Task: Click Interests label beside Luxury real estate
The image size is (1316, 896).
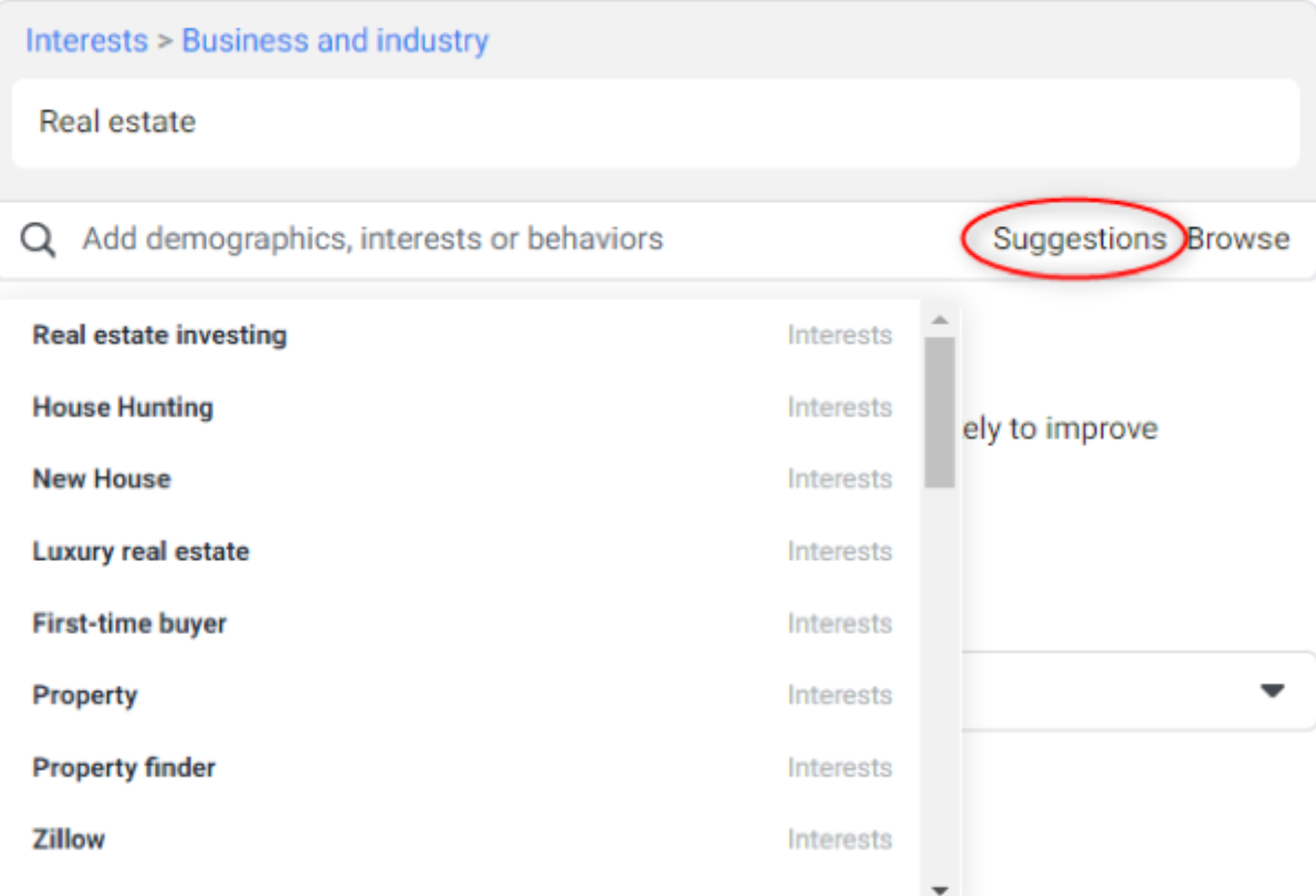Action: coord(840,551)
